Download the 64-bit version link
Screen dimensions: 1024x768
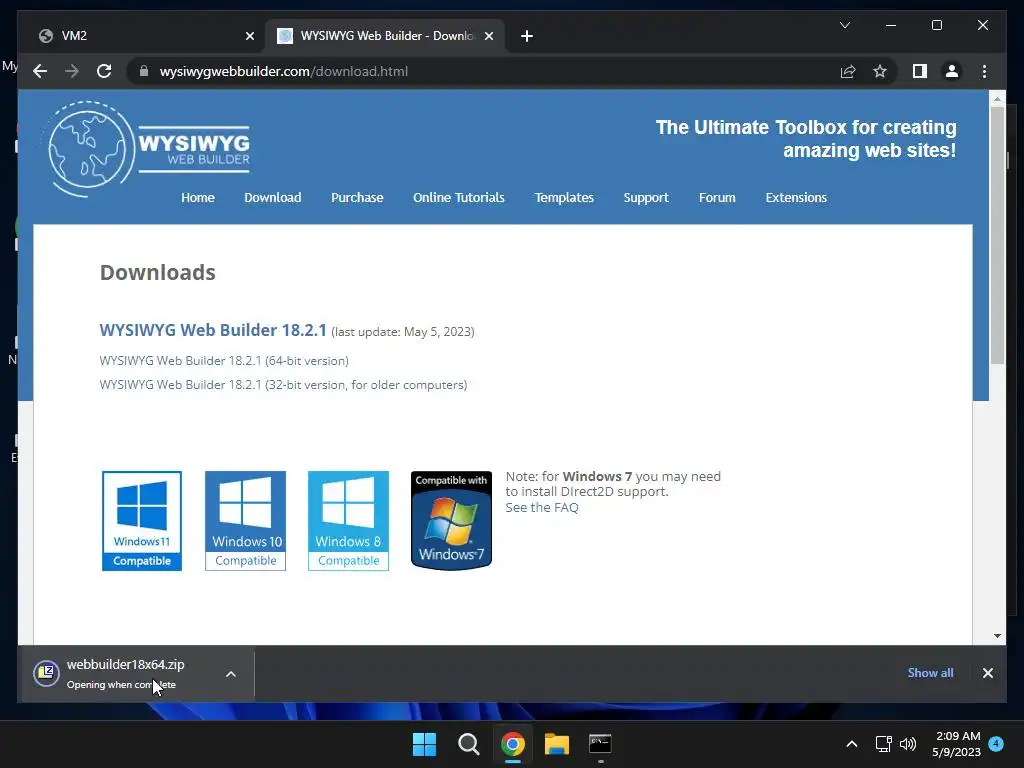point(224,360)
